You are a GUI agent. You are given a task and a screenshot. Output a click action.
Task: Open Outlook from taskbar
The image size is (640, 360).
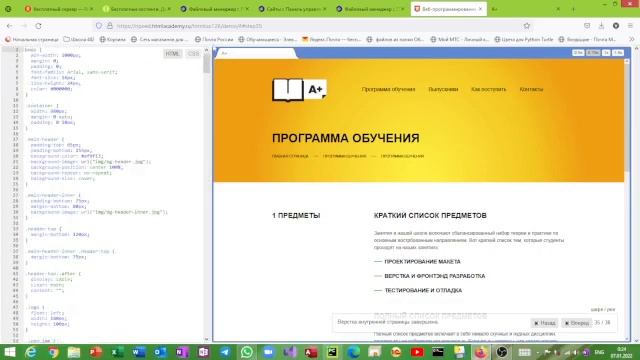tap(160, 352)
